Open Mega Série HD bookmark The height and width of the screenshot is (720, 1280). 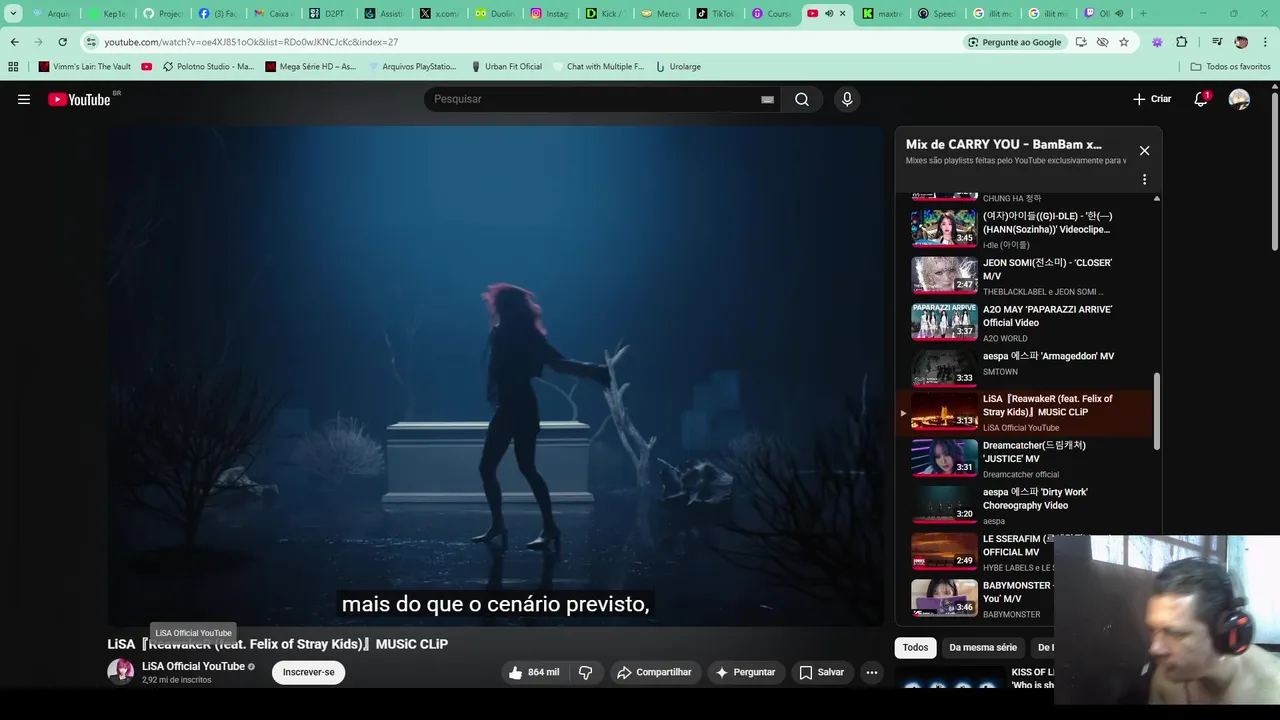coord(311,67)
